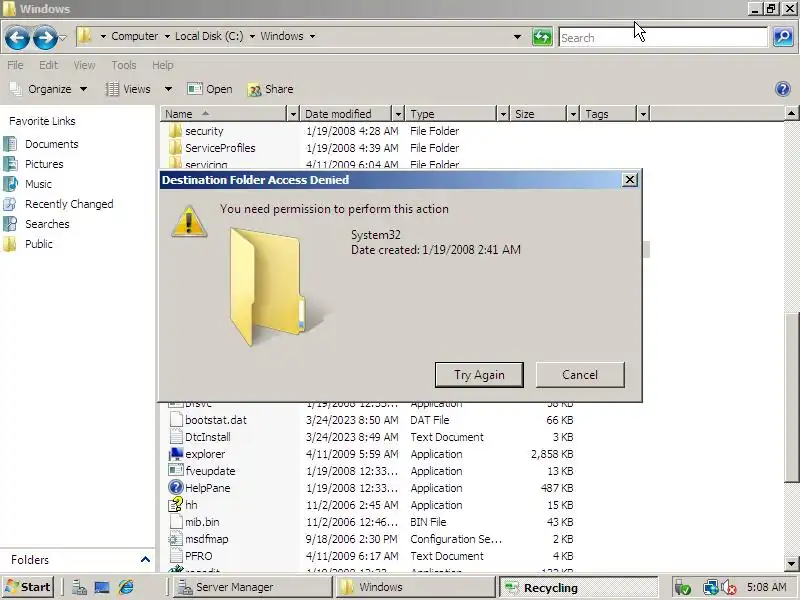The height and width of the screenshot is (600, 800).
Task: Expand the Date modified column dropdown
Action: coord(398,114)
